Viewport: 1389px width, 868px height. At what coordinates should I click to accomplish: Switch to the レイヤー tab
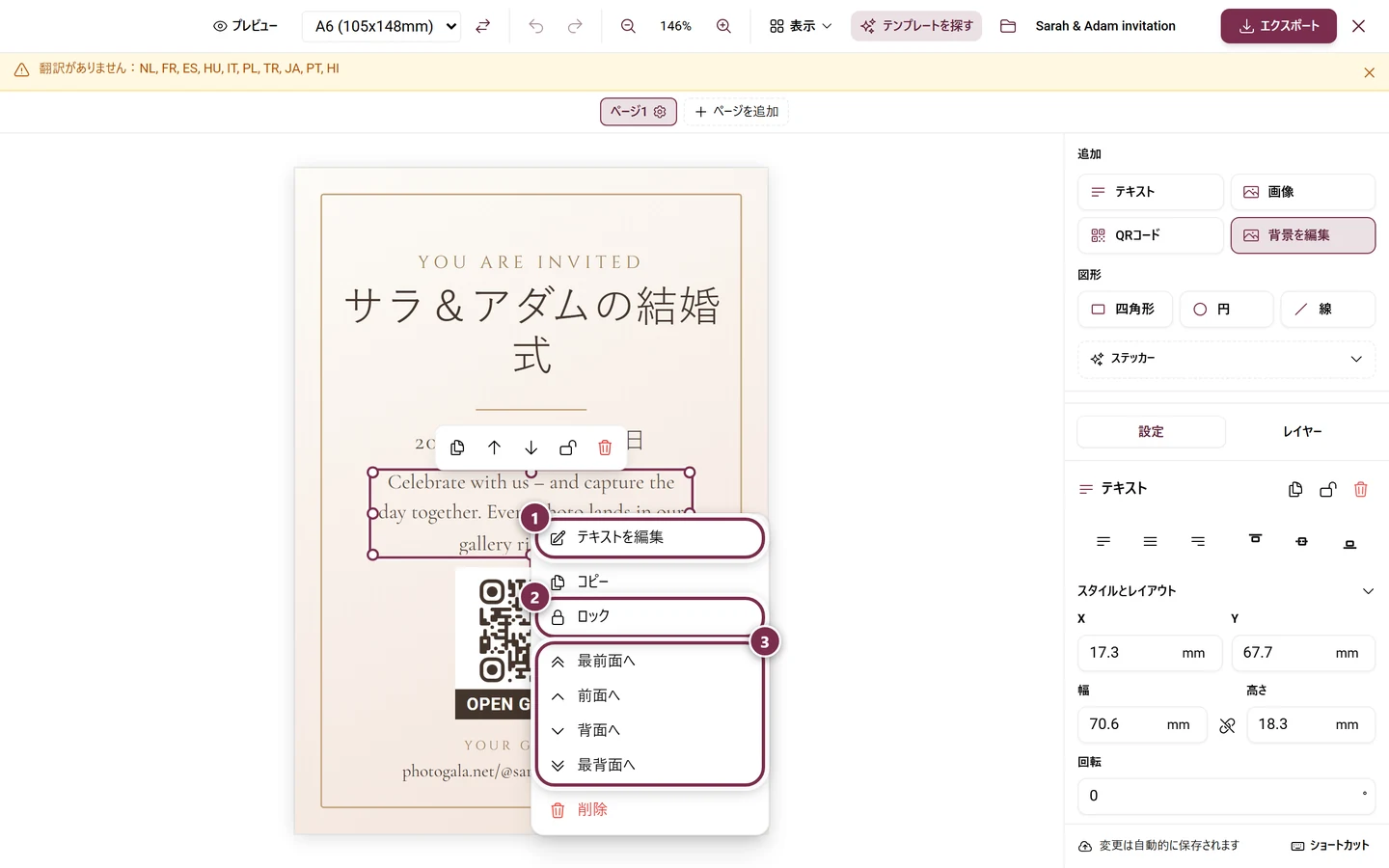pyautogui.click(x=1302, y=432)
